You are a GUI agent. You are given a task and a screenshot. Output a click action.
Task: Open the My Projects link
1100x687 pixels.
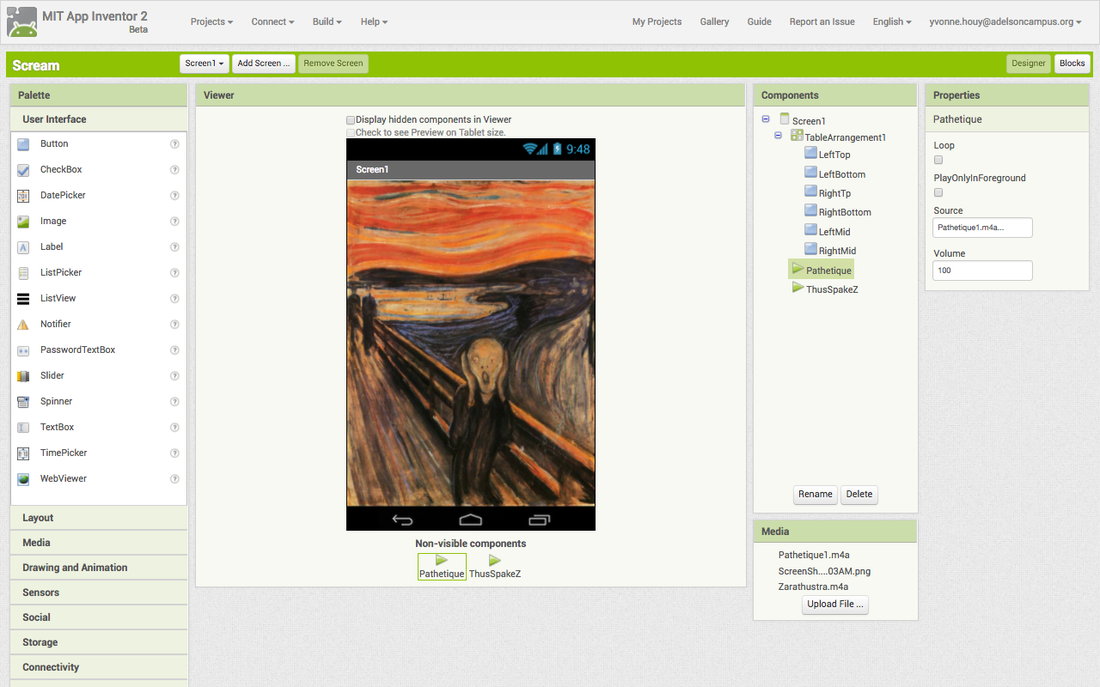pos(657,22)
